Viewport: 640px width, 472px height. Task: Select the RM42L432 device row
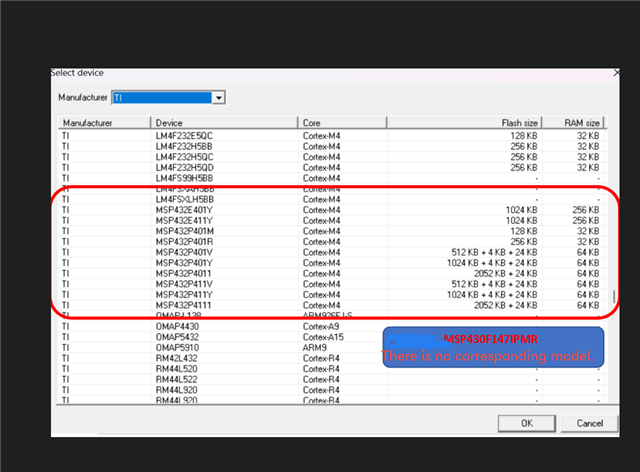tap(332, 359)
